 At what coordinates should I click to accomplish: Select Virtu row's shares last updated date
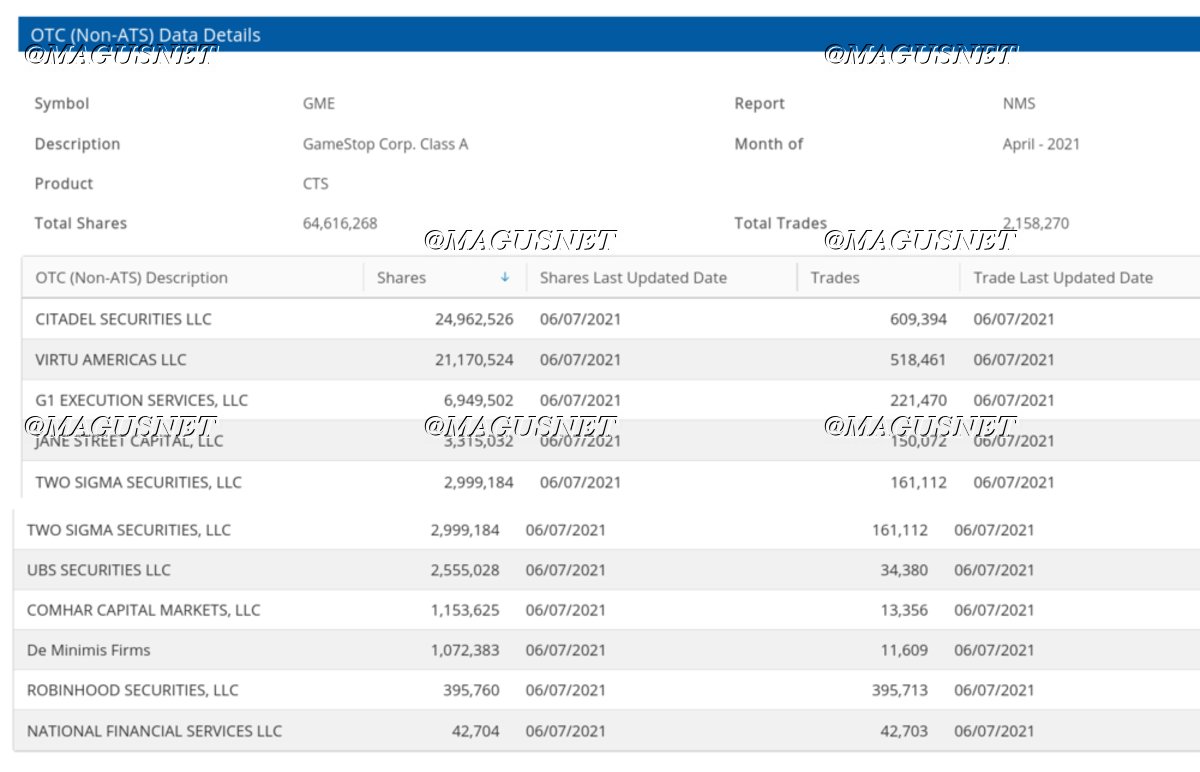tap(580, 360)
